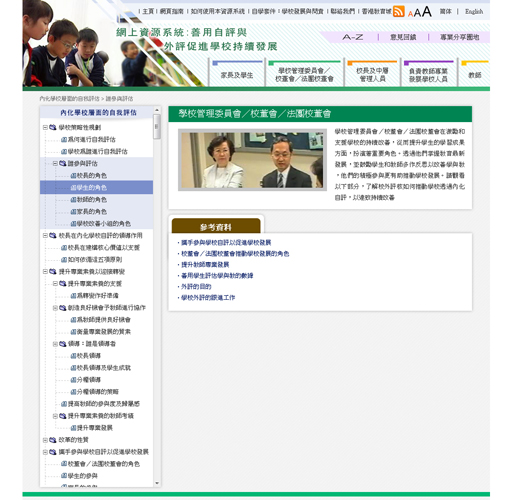Click page icon next to 校長的角色

[74, 176]
